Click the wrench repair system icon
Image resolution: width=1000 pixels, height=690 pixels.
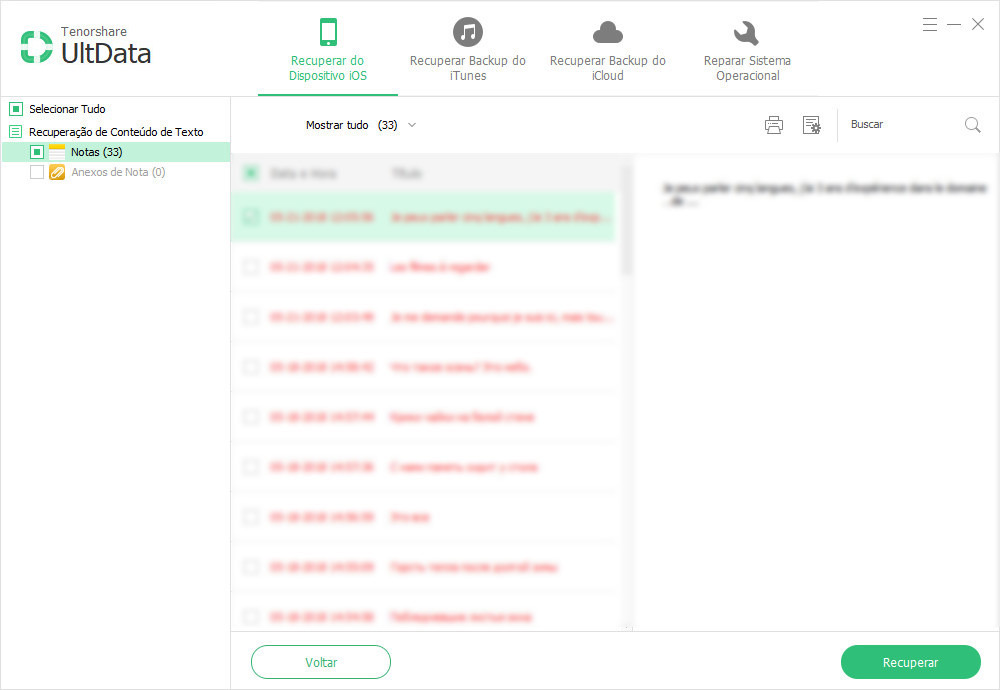746,33
